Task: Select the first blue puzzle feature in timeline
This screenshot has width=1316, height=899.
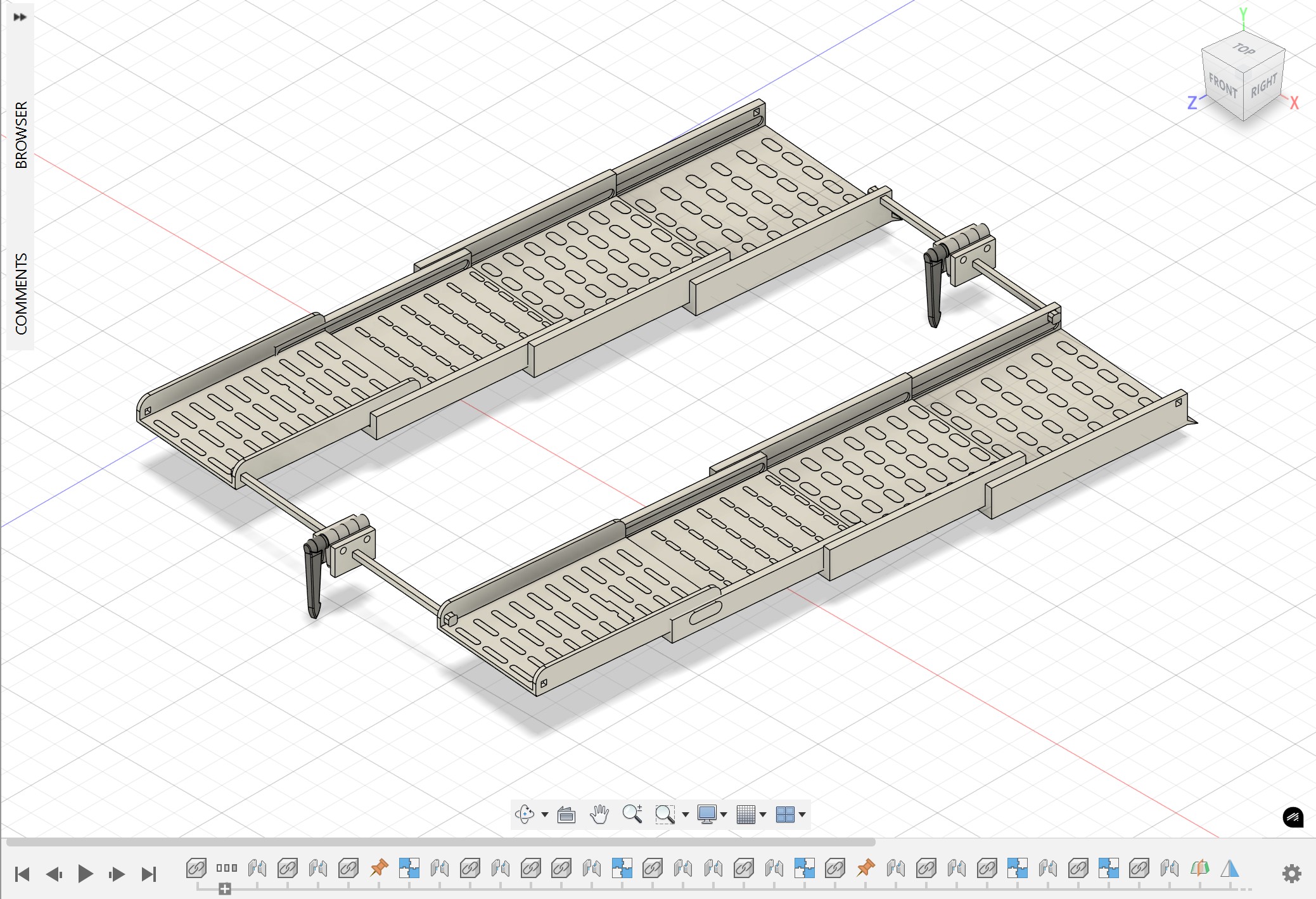Action: pos(409,868)
